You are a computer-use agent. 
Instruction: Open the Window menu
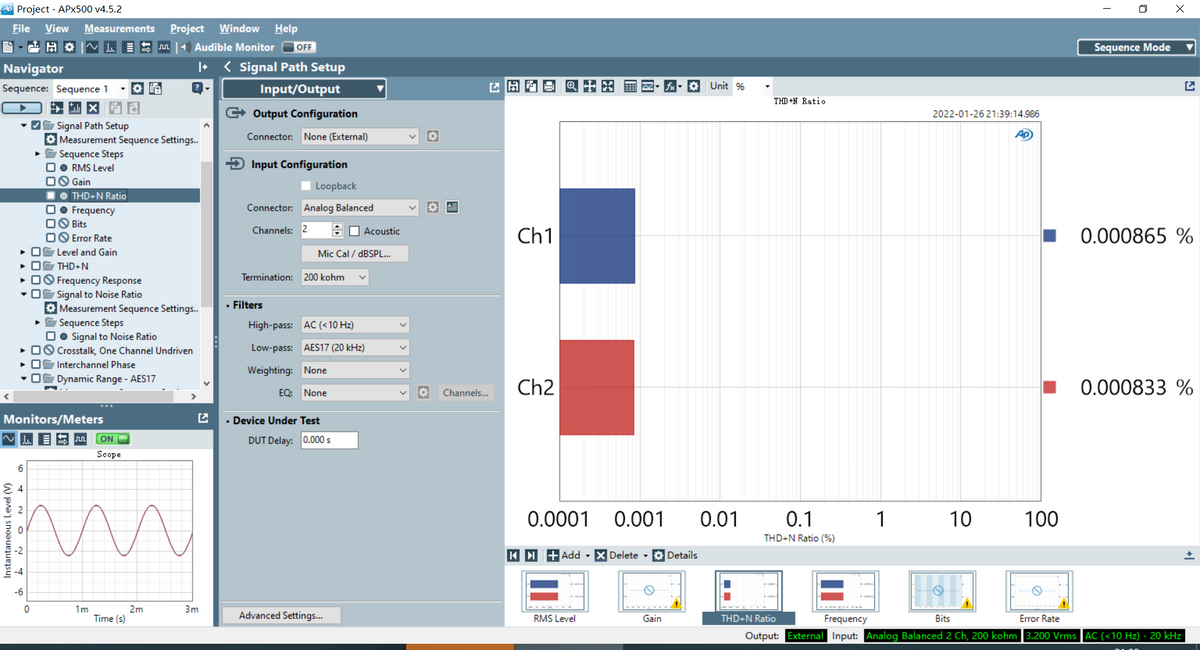[x=239, y=28]
